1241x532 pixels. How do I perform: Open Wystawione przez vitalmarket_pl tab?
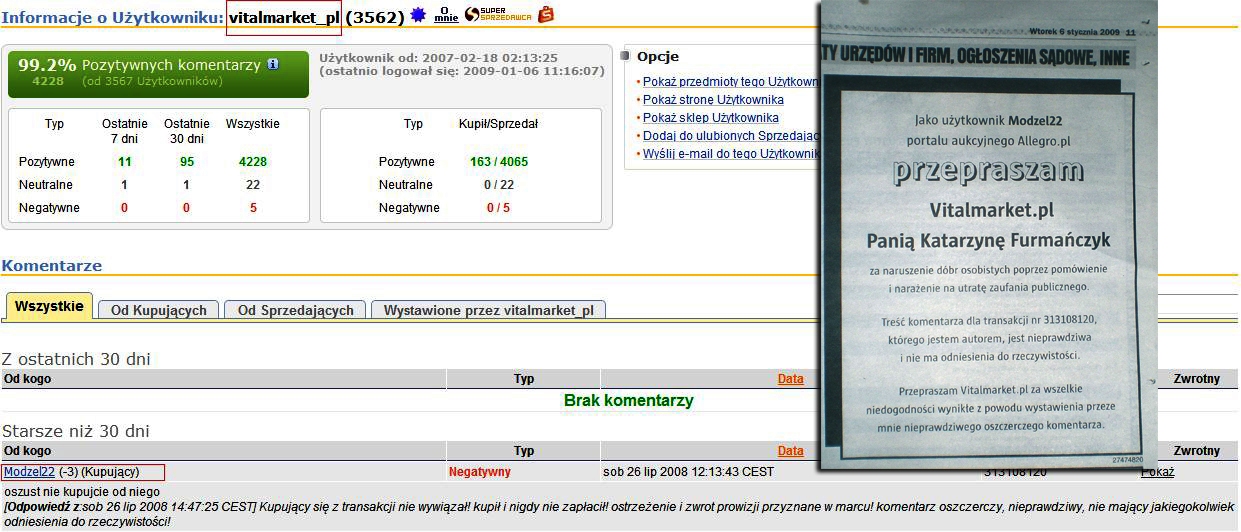[488, 310]
